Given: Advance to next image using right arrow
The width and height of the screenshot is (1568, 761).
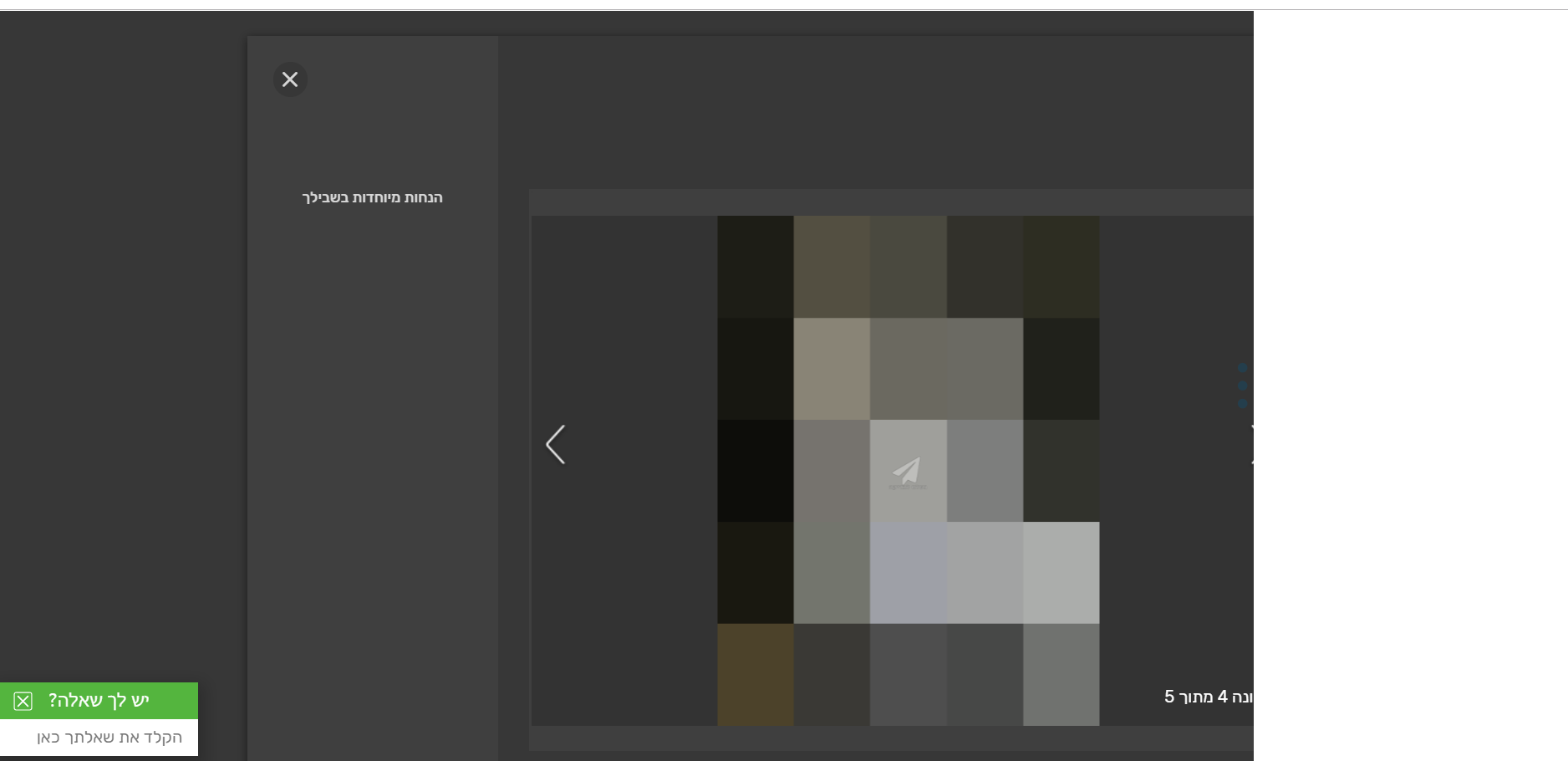Looking at the screenshot, I should pyautogui.click(x=1250, y=444).
